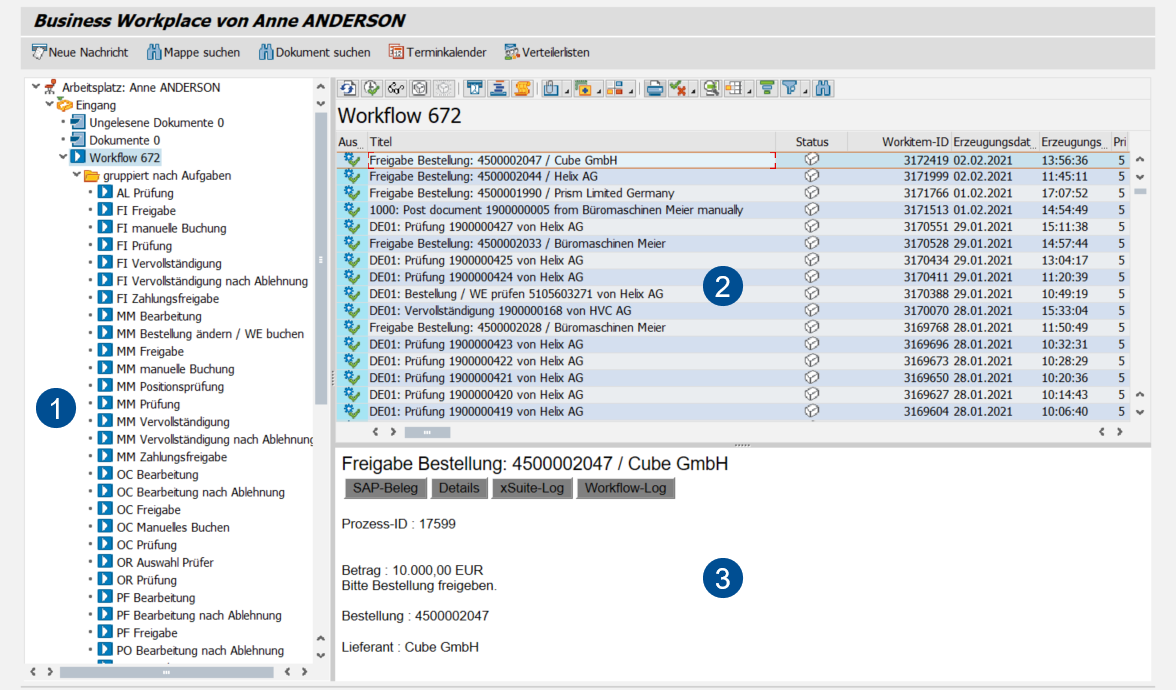Collapse the Eingang tree node

48,104
